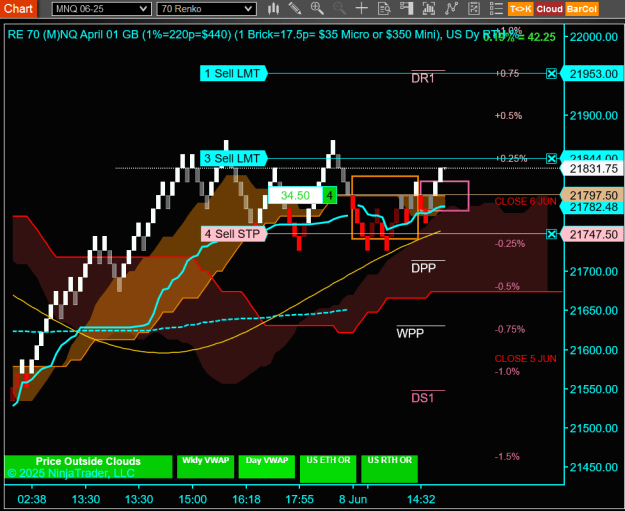625x511 pixels.
Task: Click the framed bars chart icon
Action: point(428,9)
